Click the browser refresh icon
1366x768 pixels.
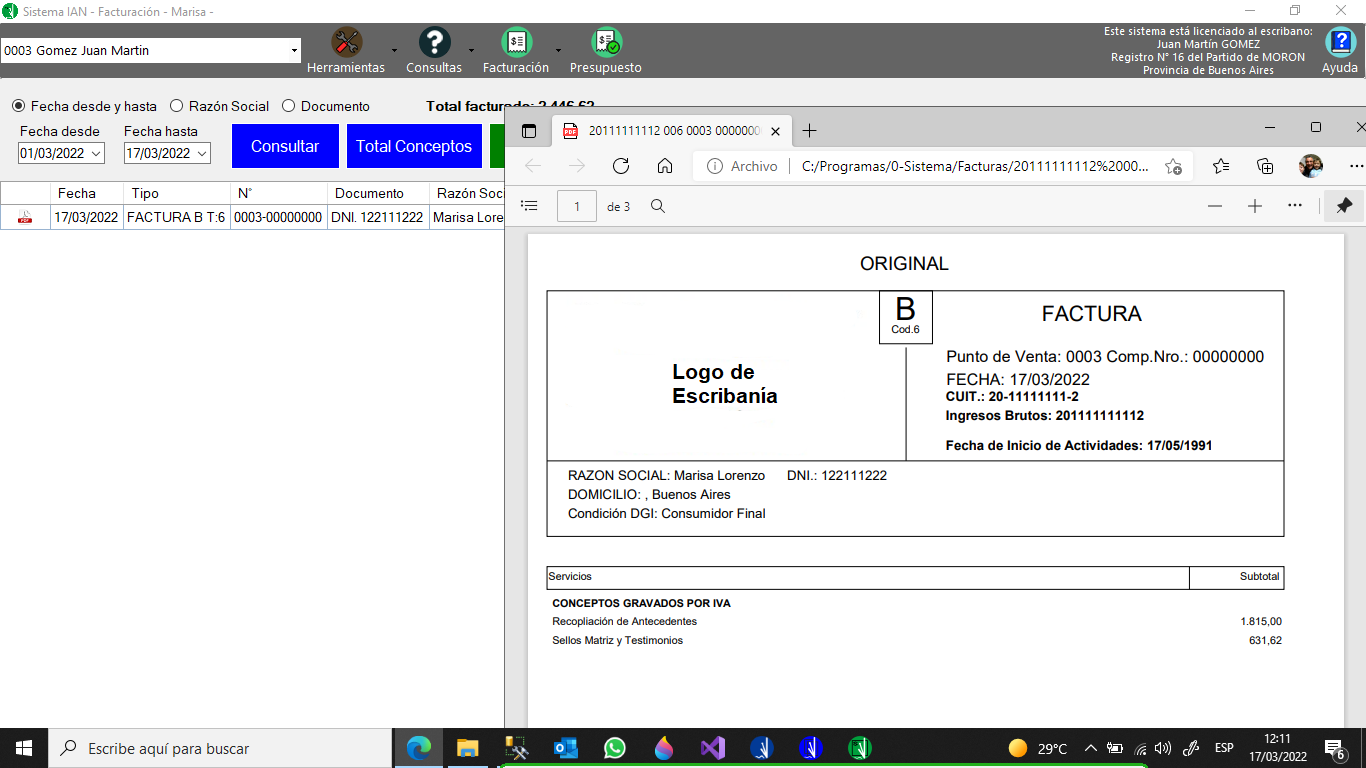(620, 166)
